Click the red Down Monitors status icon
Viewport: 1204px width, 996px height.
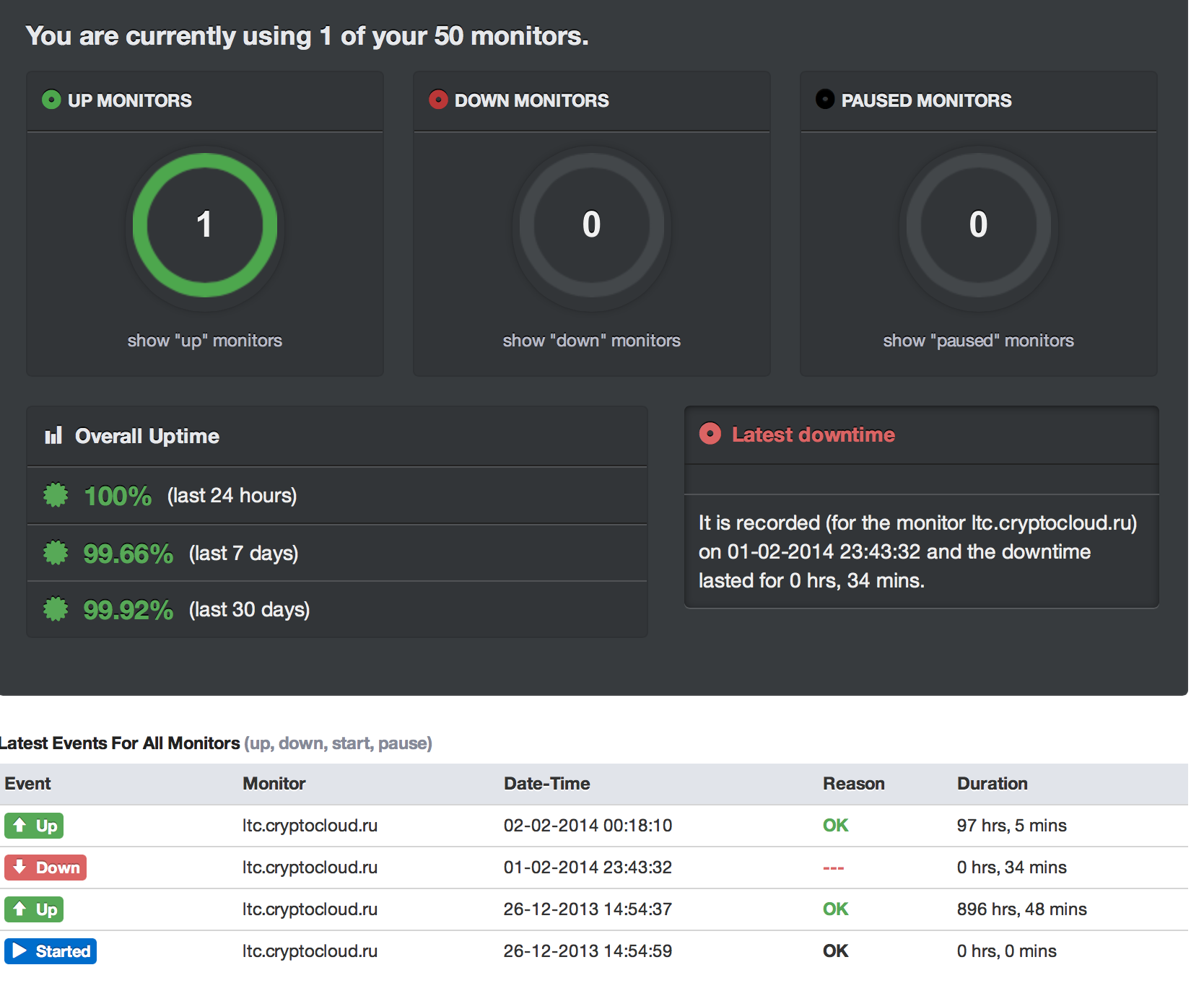point(438,100)
